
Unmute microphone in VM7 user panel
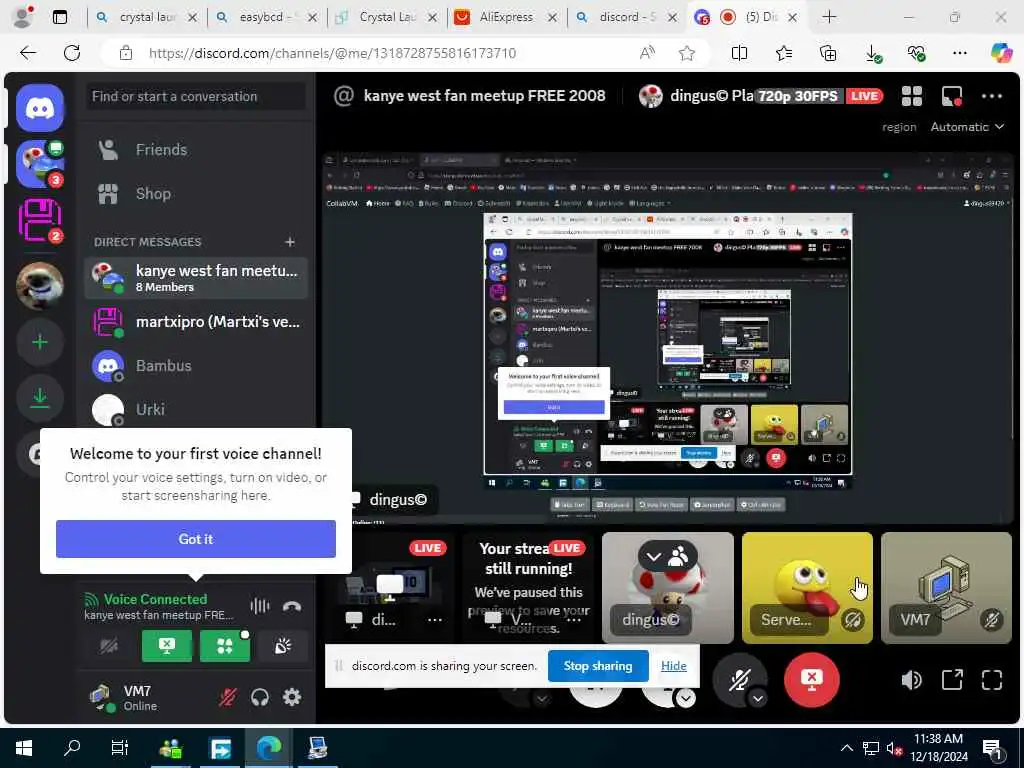pos(228,697)
